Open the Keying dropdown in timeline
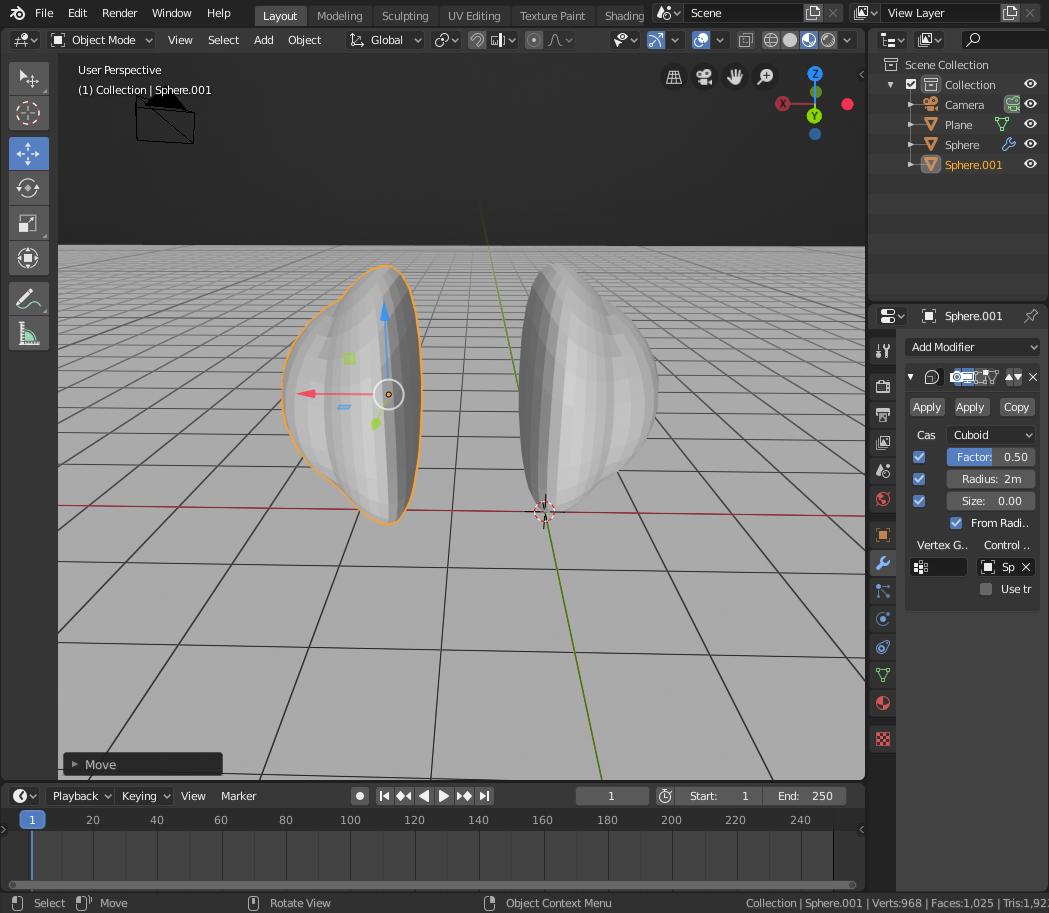The image size is (1049, 913). click(145, 796)
